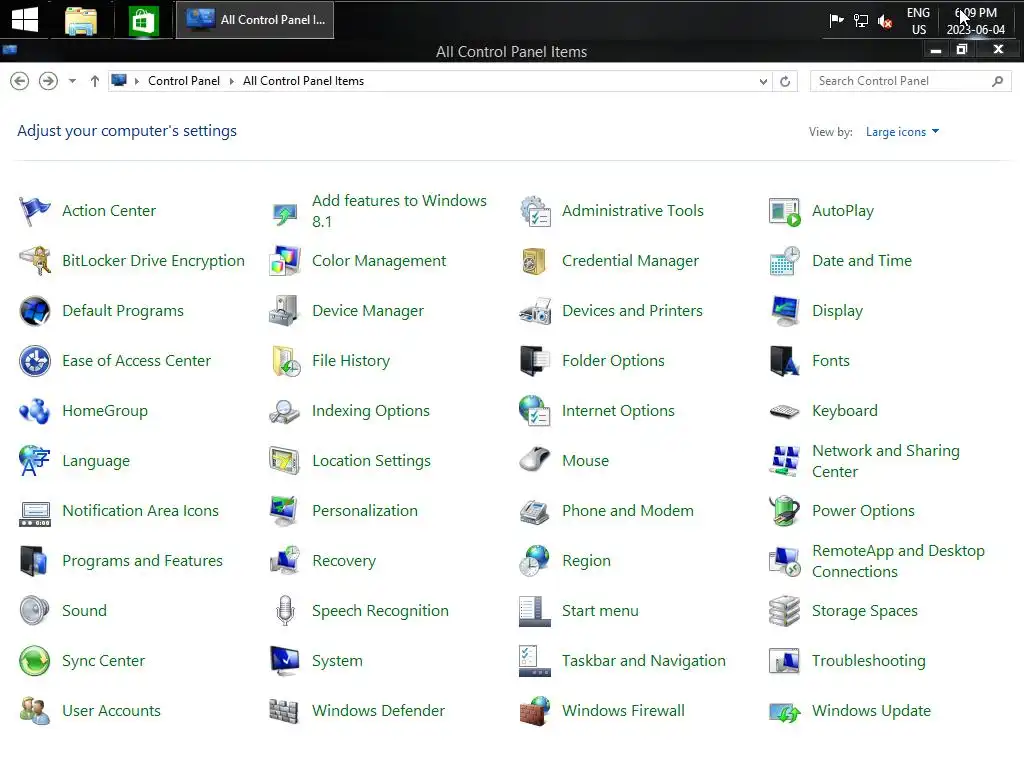Open the System link
This screenshot has height=768, width=1024.
[x=337, y=661]
